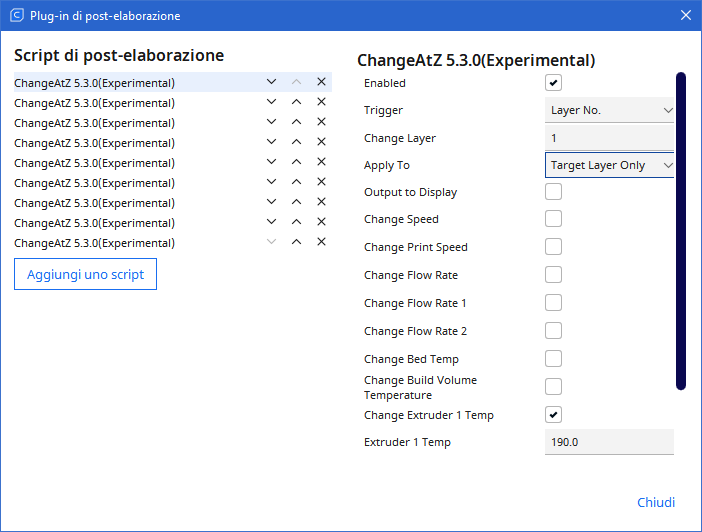Click the settings panel vertical scrollbar

[681, 230]
